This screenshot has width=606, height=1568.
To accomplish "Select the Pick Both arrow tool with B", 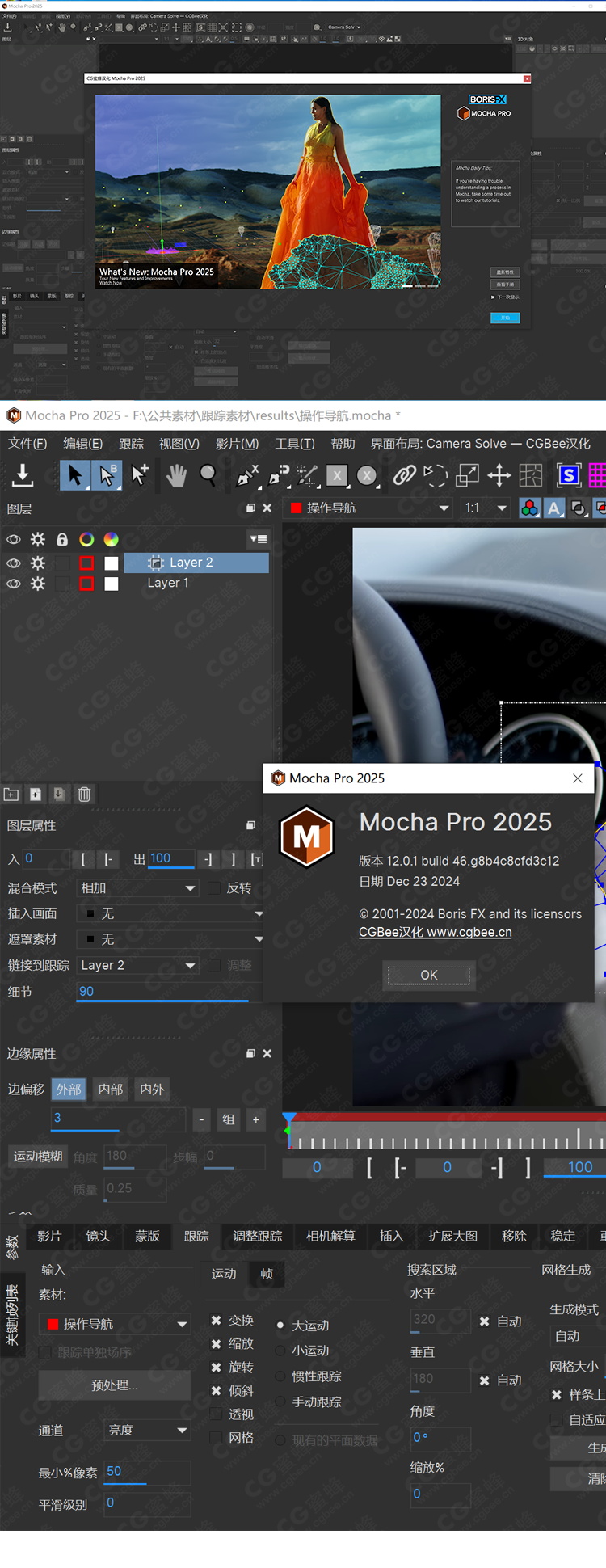I will (x=107, y=475).
